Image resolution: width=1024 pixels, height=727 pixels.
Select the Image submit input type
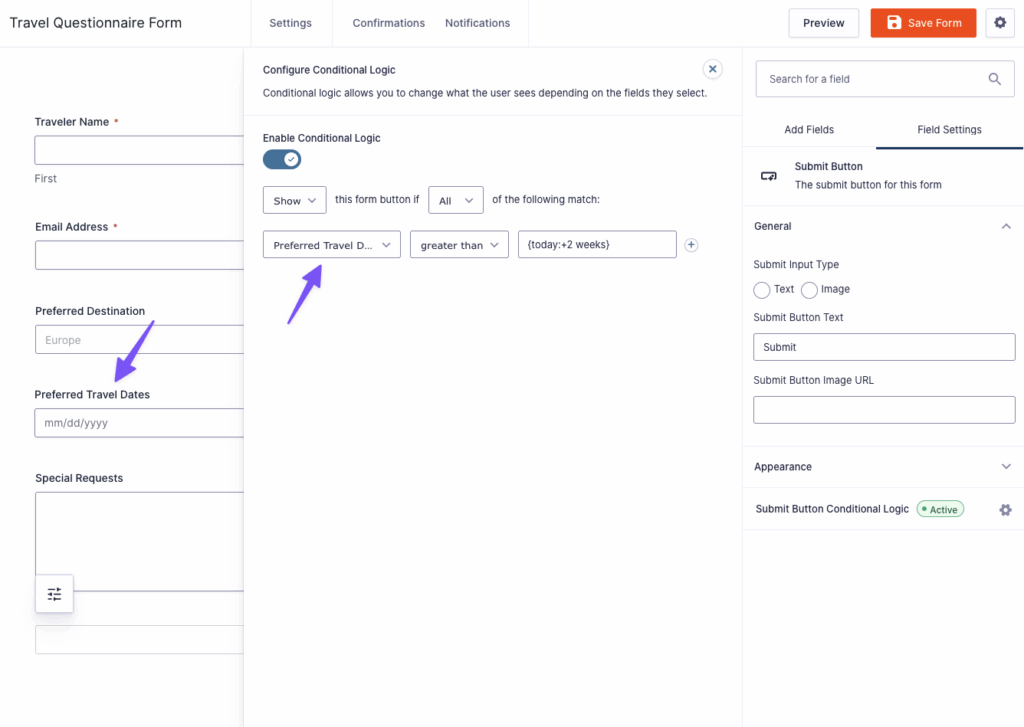point(808,289)
